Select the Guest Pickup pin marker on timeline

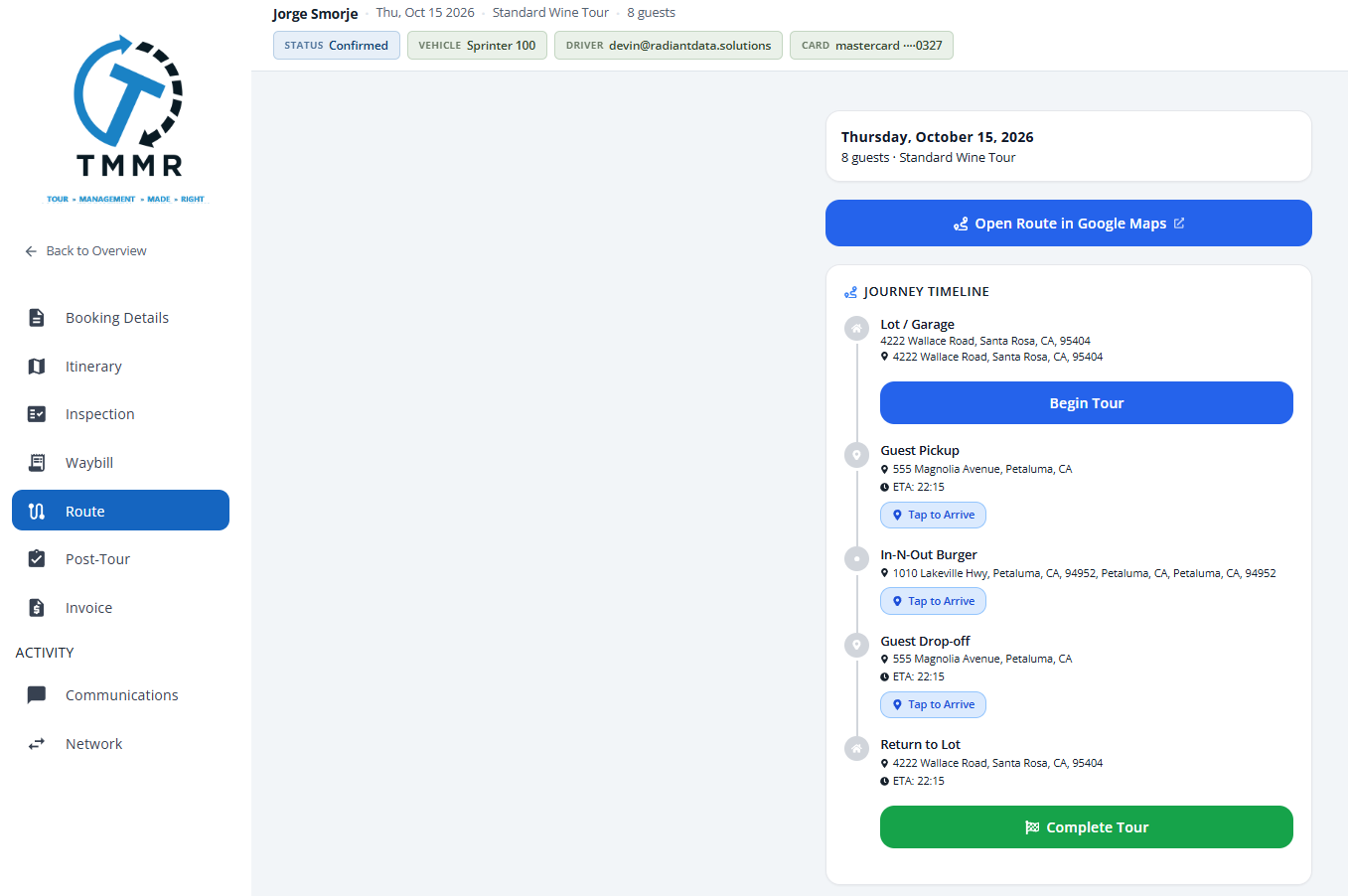pos(856,455)
